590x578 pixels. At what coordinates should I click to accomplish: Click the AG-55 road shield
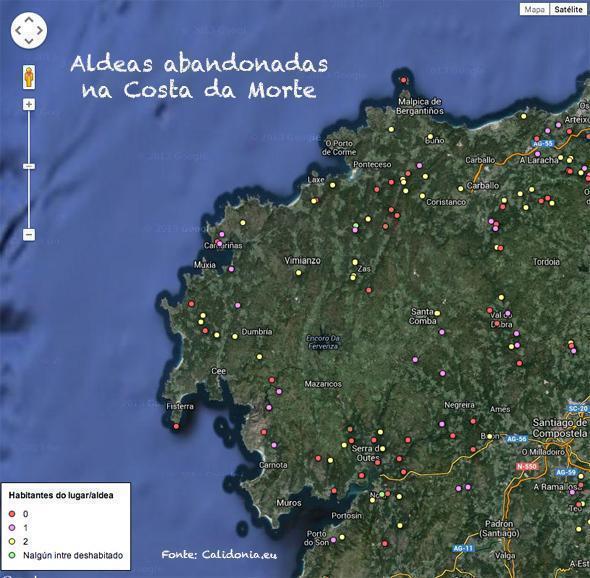click(x=543, y=143)
